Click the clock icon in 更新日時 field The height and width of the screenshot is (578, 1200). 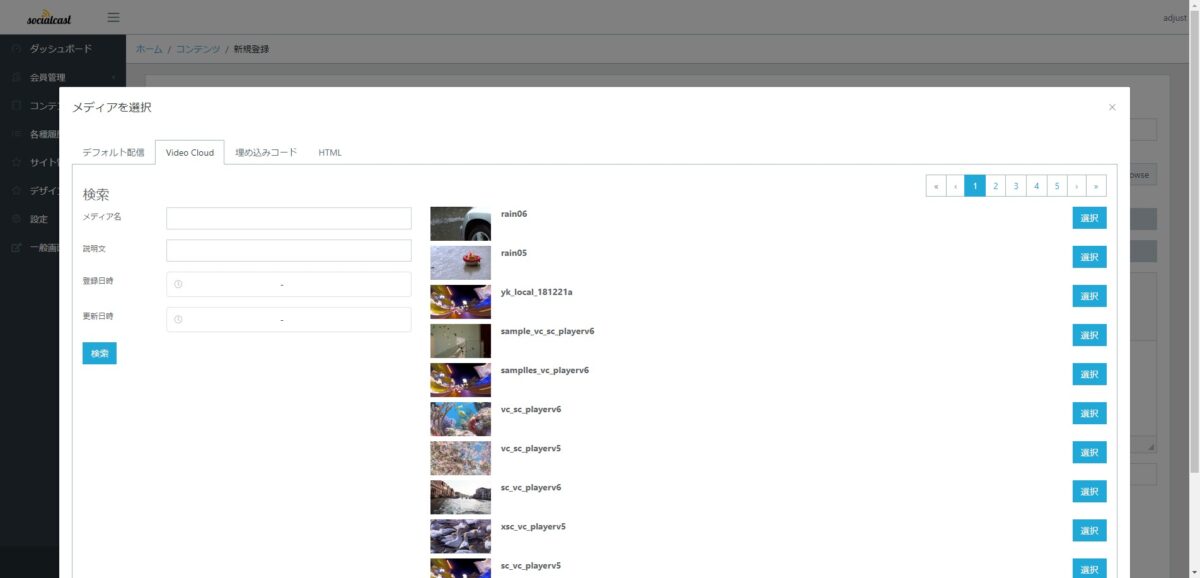coord(178,320)
